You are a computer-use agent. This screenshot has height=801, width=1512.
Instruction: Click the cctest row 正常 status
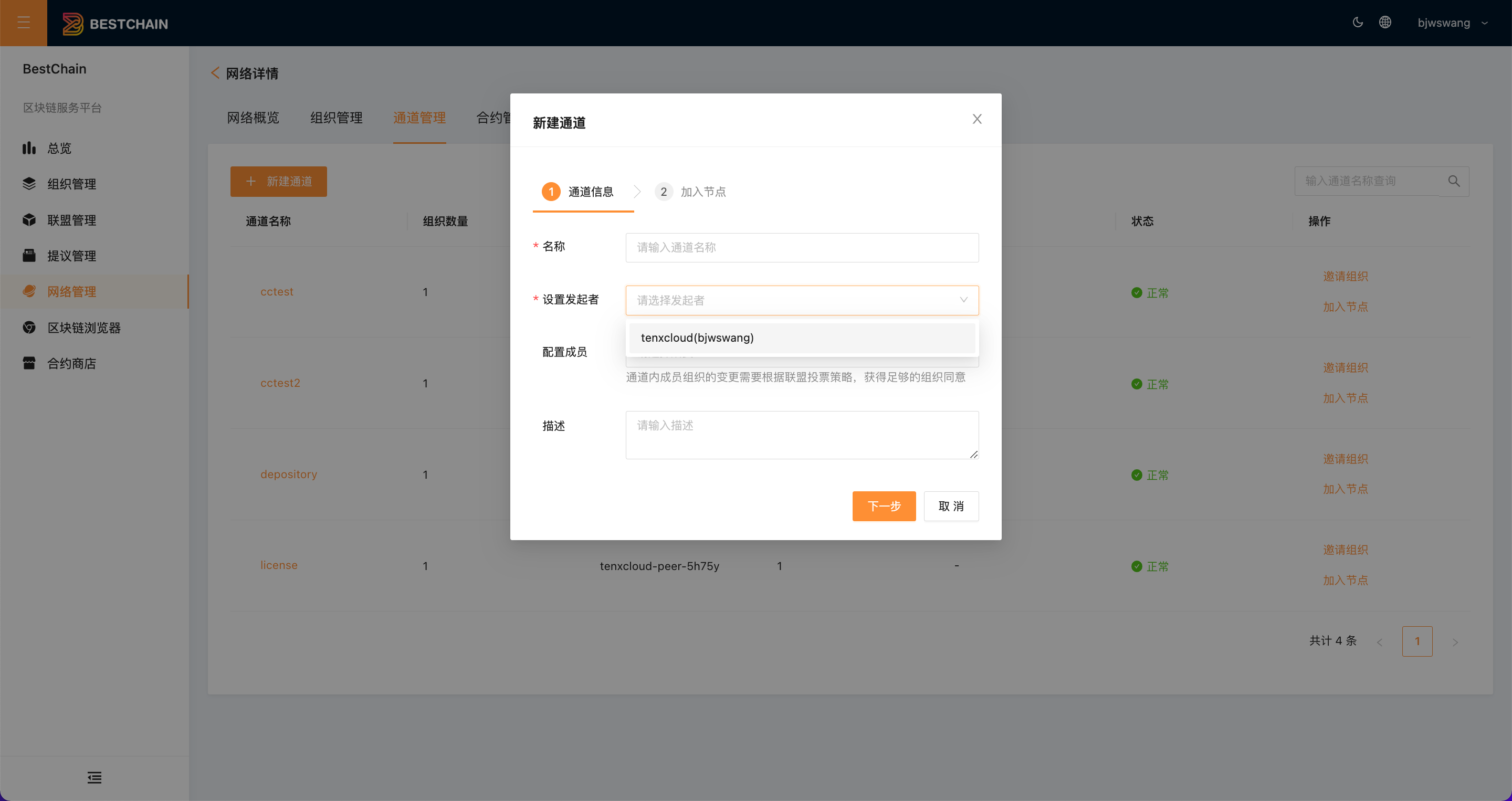coord(1150,293)
